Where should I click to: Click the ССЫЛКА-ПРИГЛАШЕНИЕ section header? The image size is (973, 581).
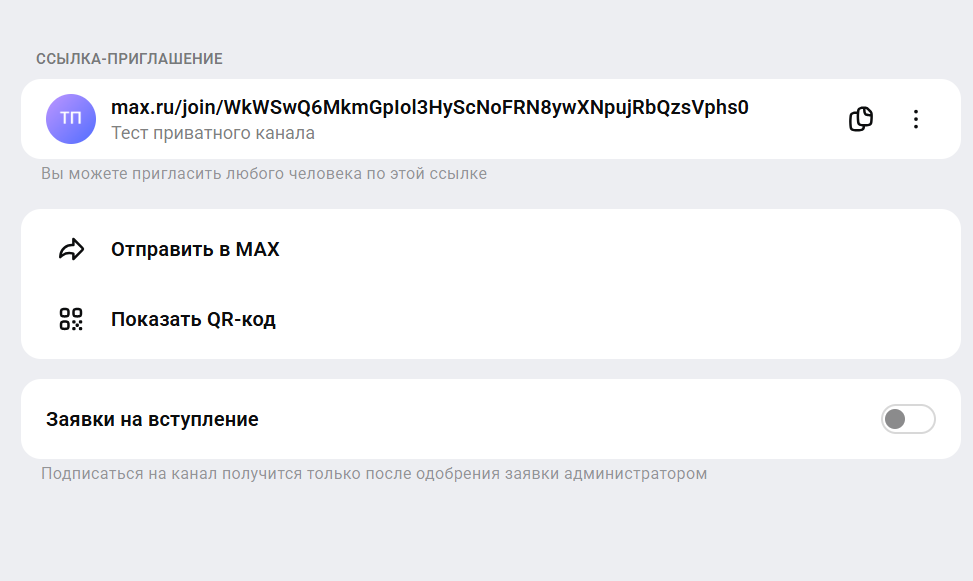pos(129,59)
